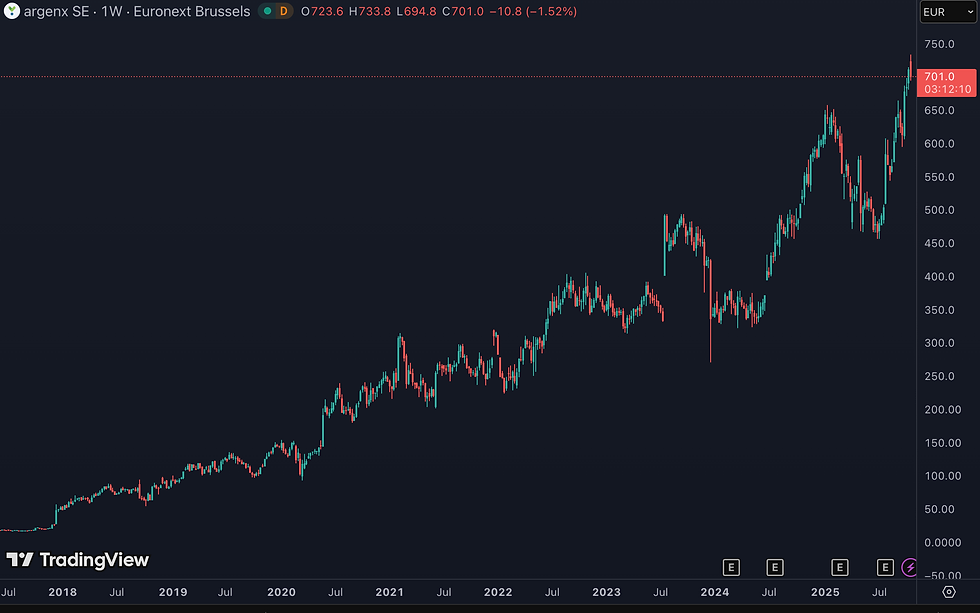The width and height of the screenshot is (980, 613).
Task: Open the last earnings marker beside the lightning icon
Action: tap(885, 567)
